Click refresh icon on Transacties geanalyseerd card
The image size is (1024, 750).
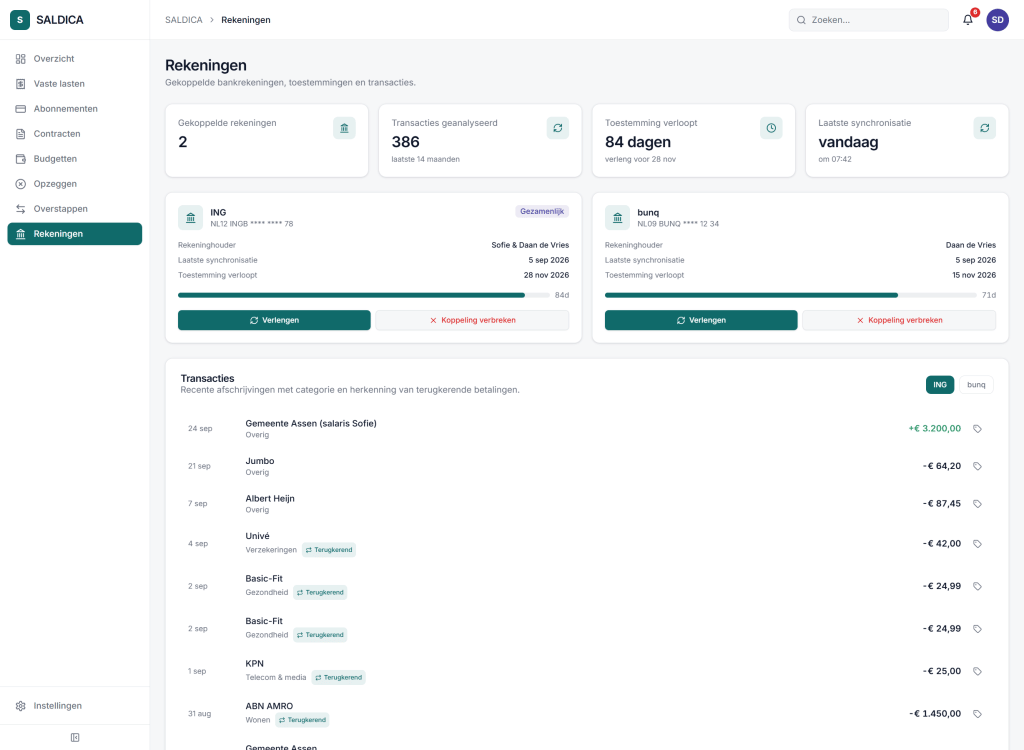click(558, 128)
